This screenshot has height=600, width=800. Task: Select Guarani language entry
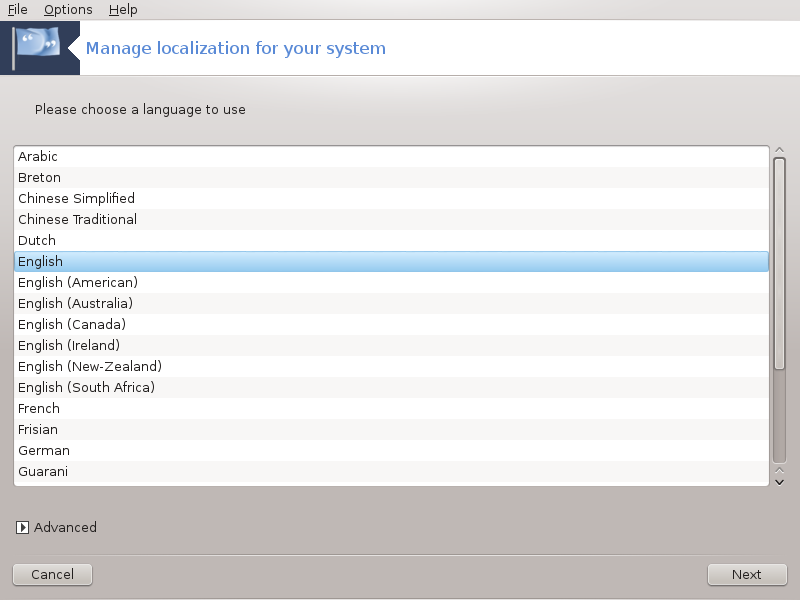click(391, 472)
